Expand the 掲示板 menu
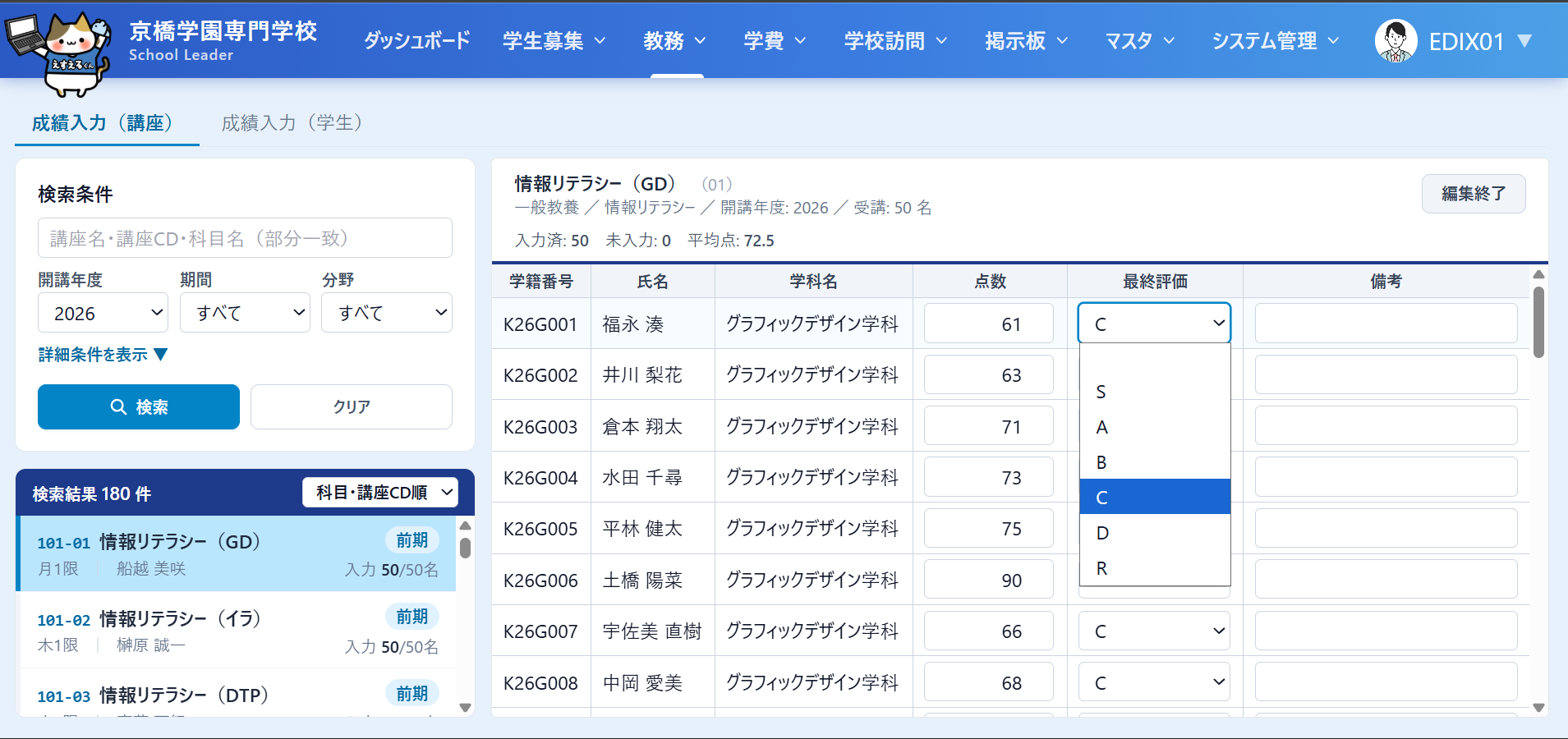This screenshot has width=1568, height=739. pos(1027,41)
